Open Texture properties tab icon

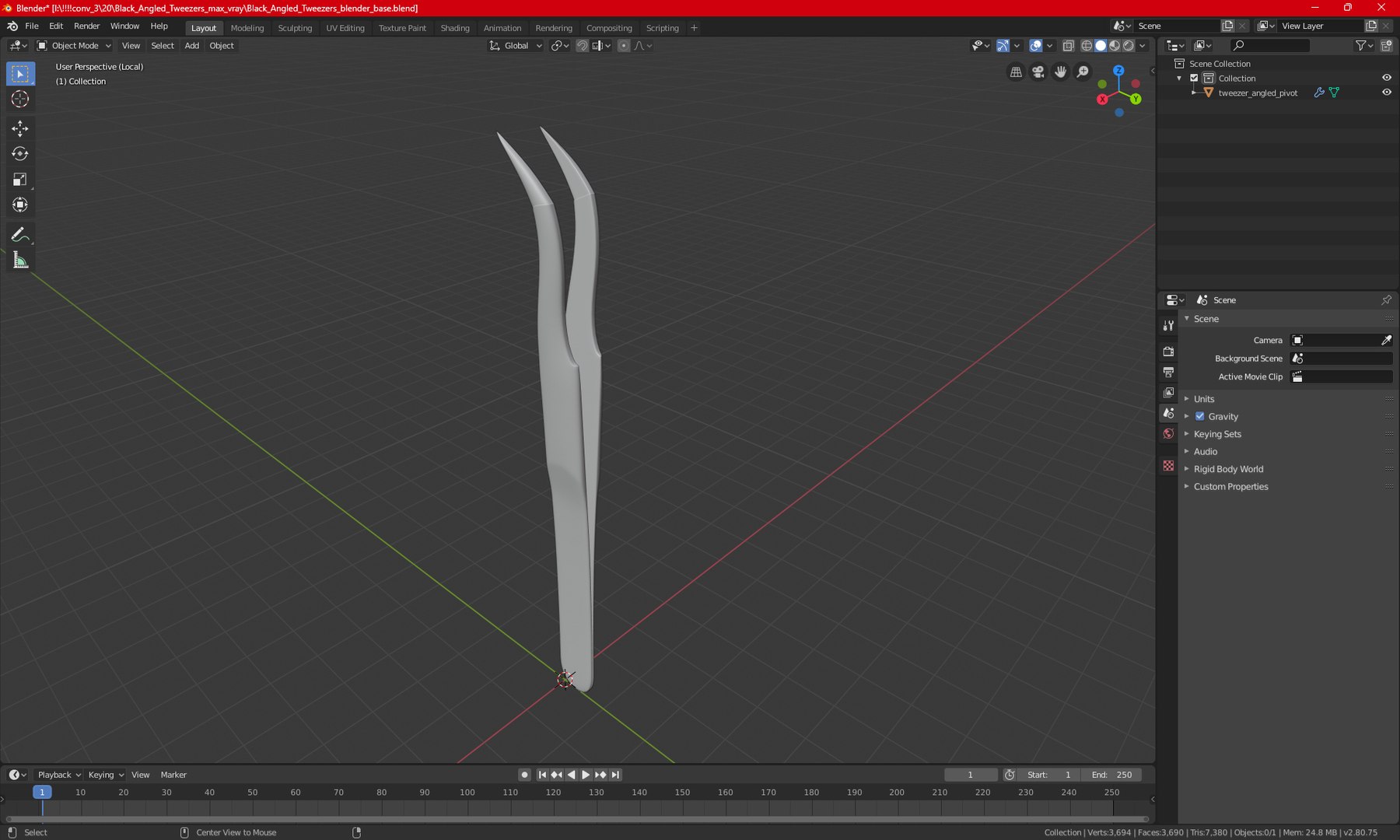[x=1168, y=465]
